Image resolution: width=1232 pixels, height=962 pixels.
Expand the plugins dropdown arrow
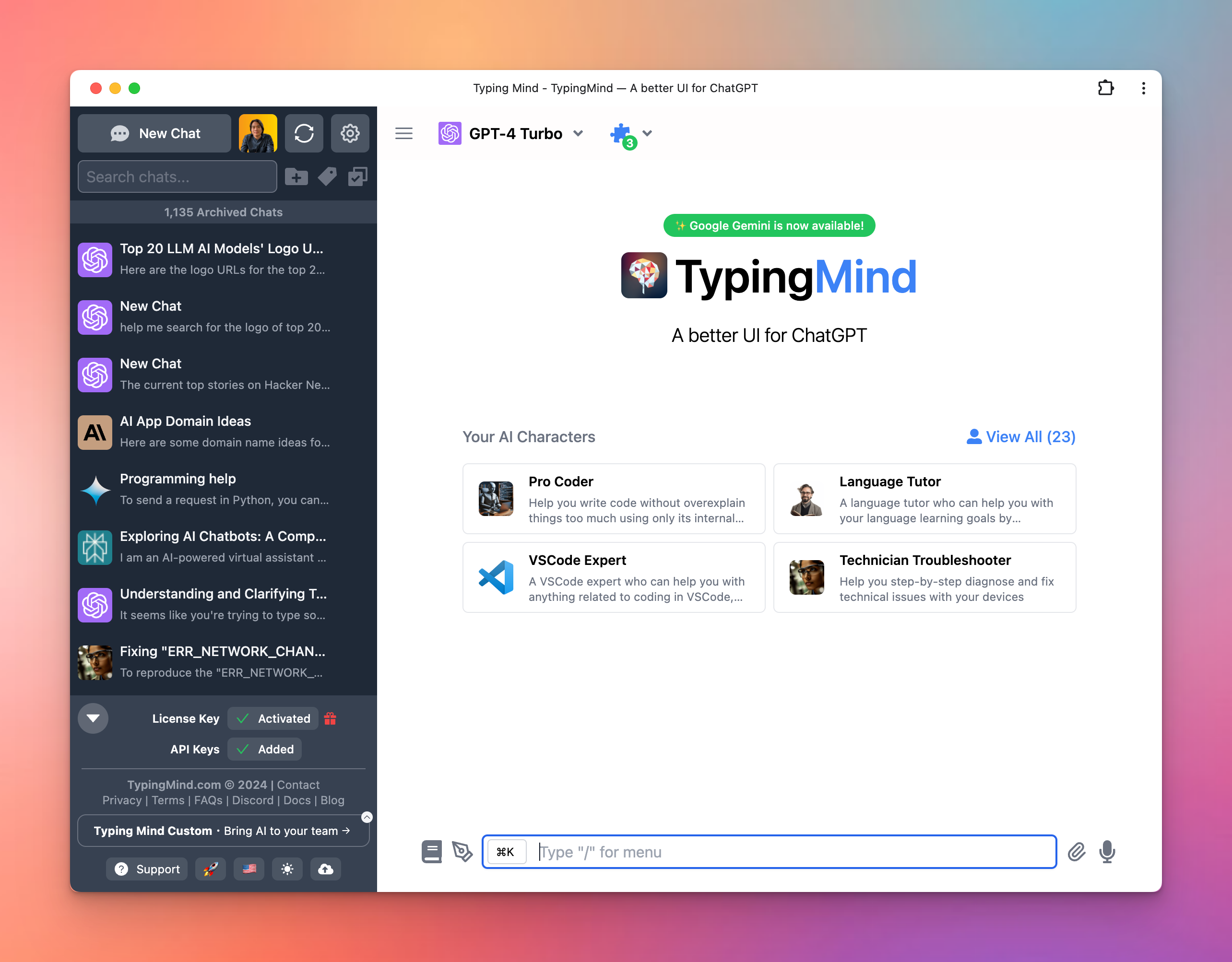(647, 132)
